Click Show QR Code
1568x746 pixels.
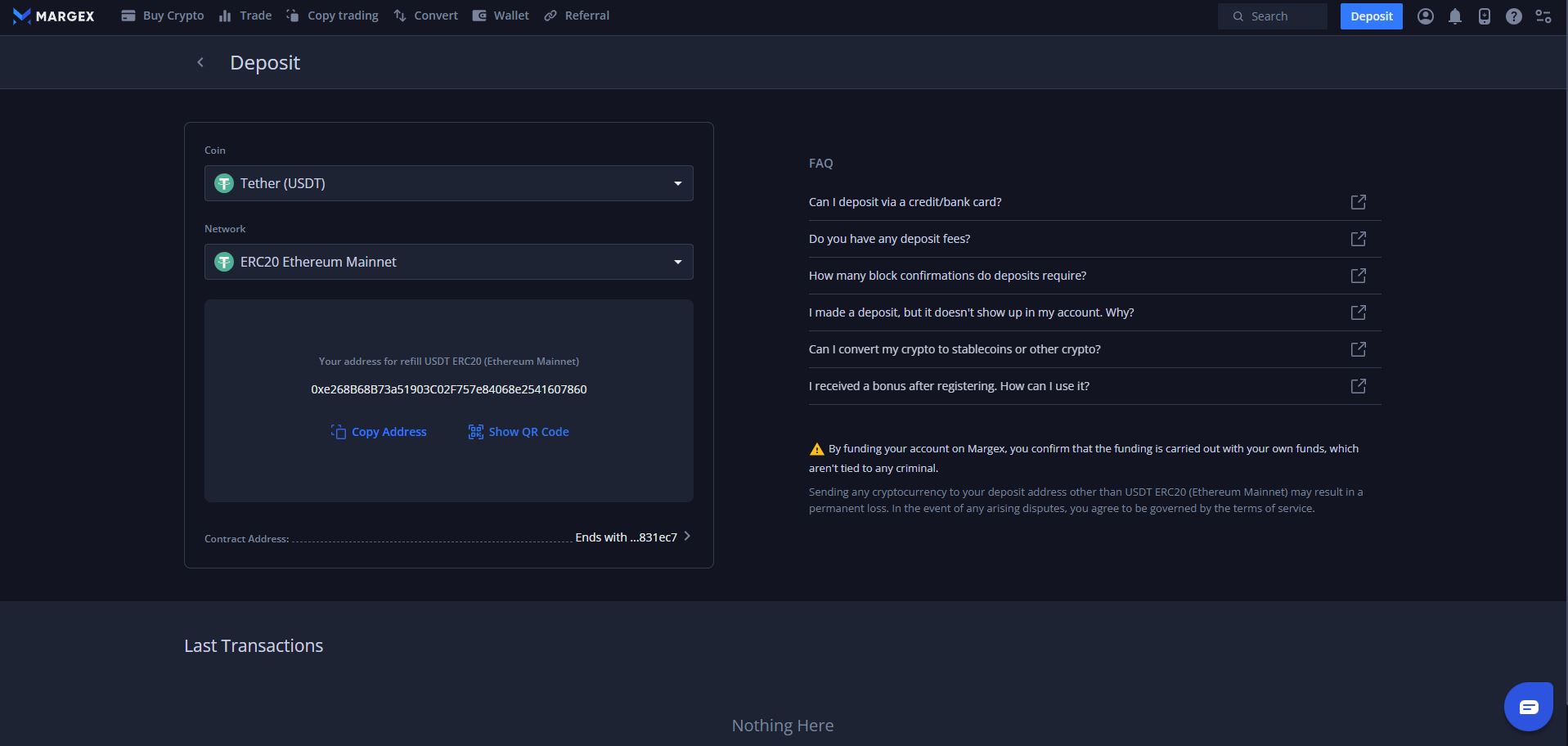[x=519, y=432]
